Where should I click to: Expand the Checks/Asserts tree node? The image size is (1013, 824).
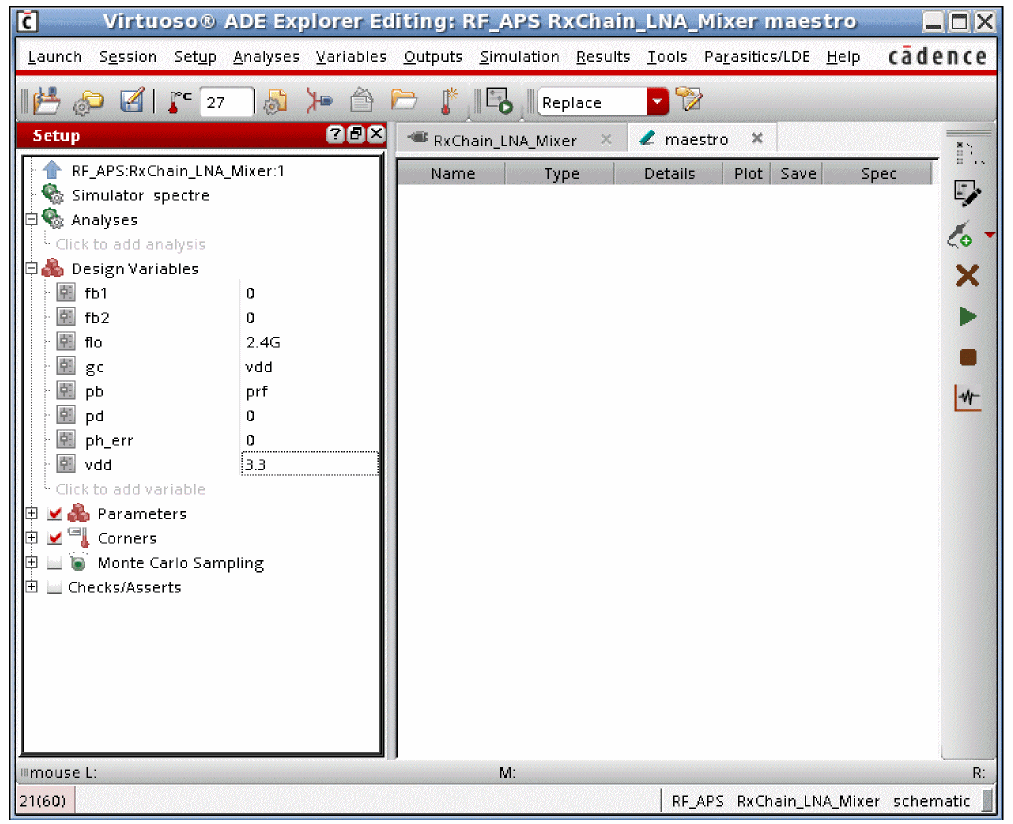tap(31, 587)
